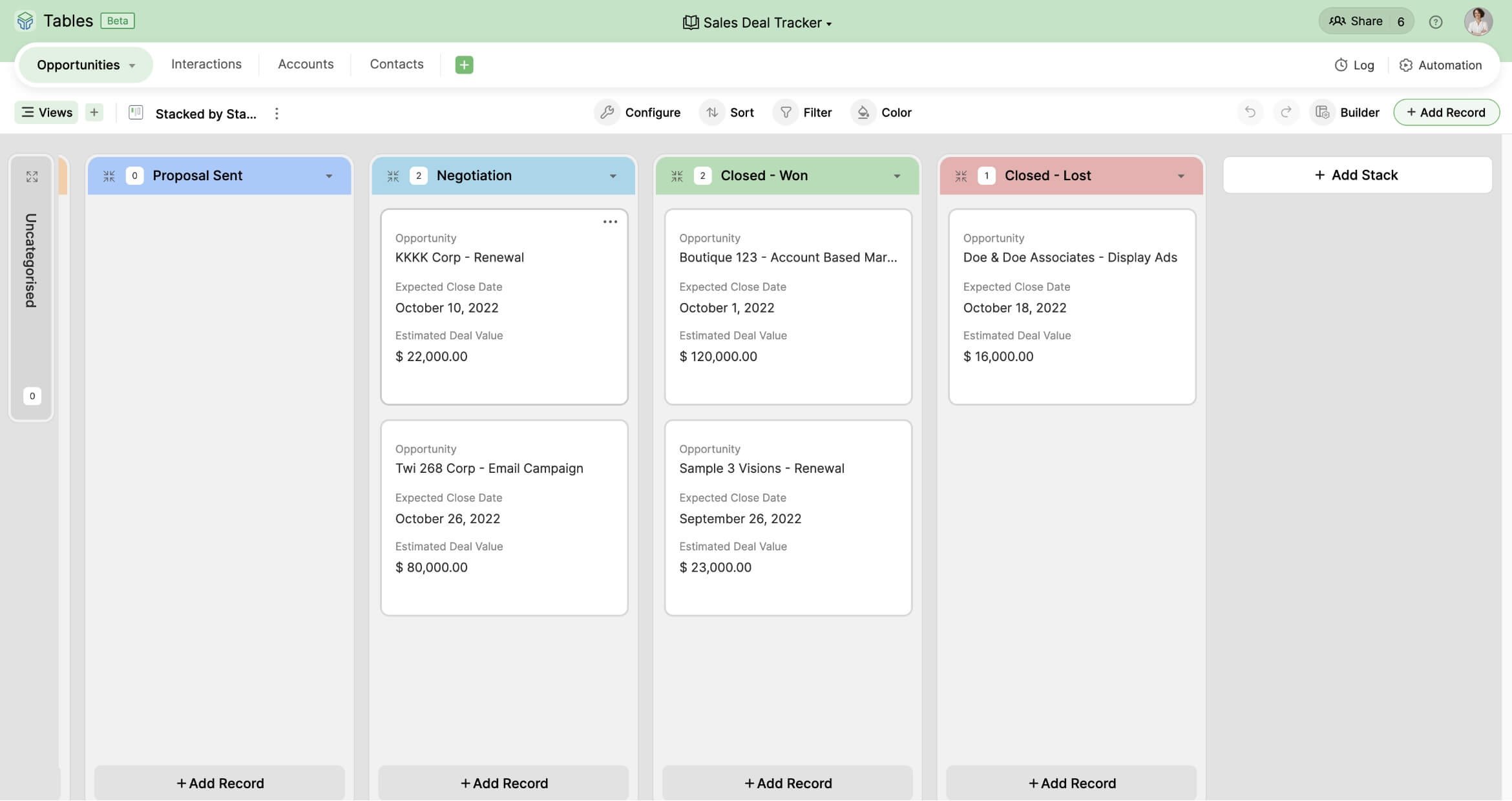Viewport: 1512px width, 801px height.
Task: Click Add Stack button
Action: tap(1356, 175)
